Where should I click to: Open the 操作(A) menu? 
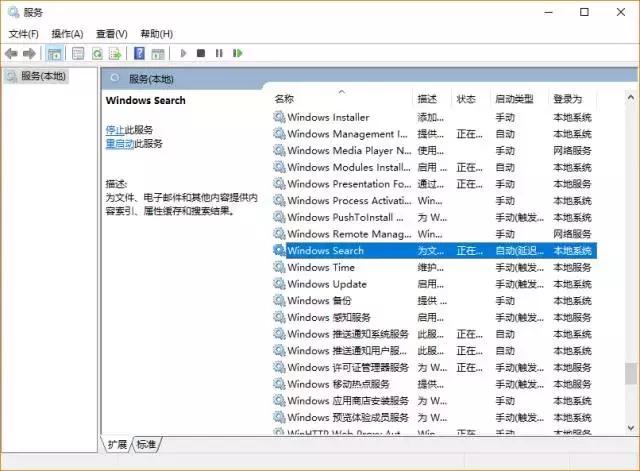pos(67,33)
